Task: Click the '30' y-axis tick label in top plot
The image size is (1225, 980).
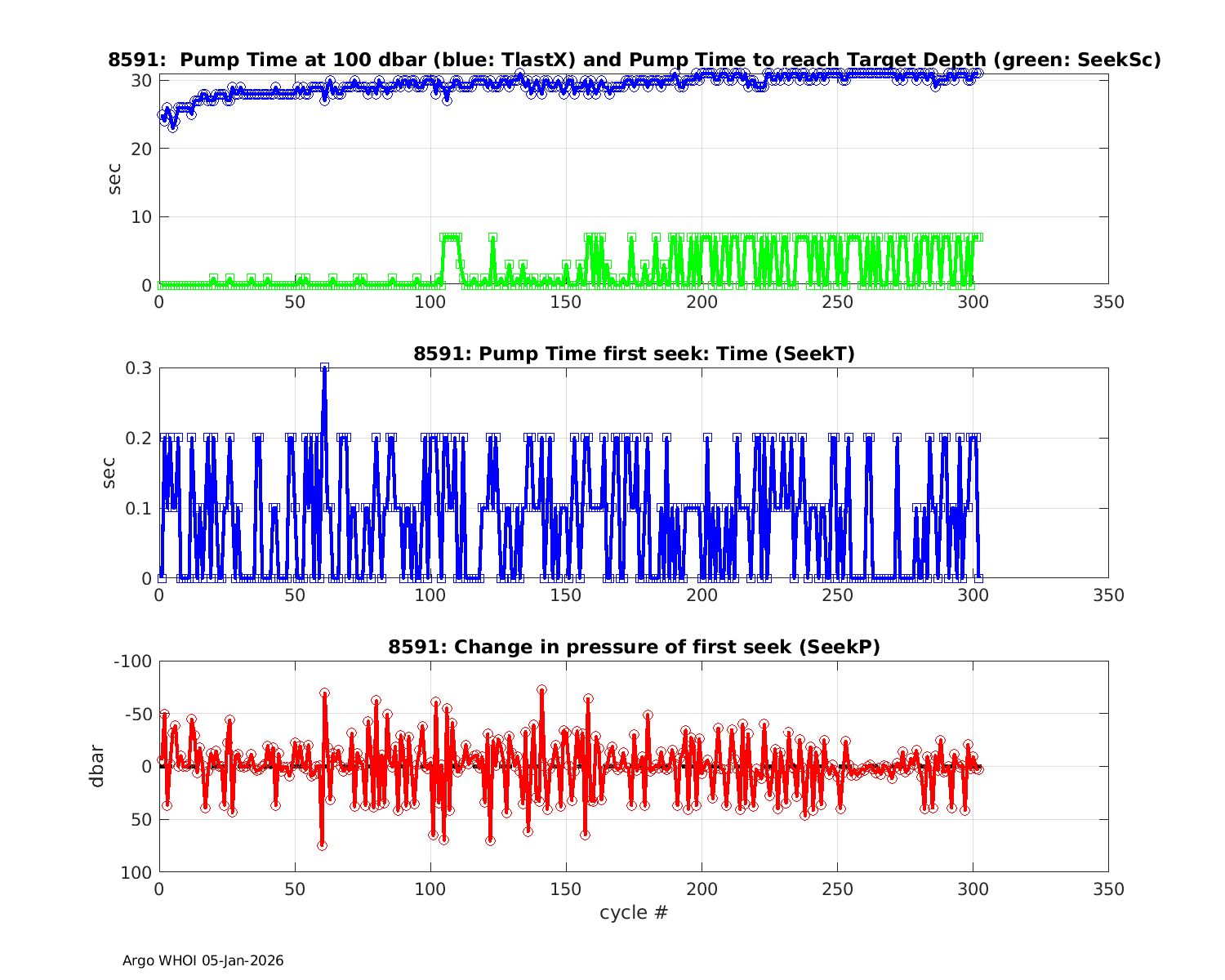Action: point(140,80)
